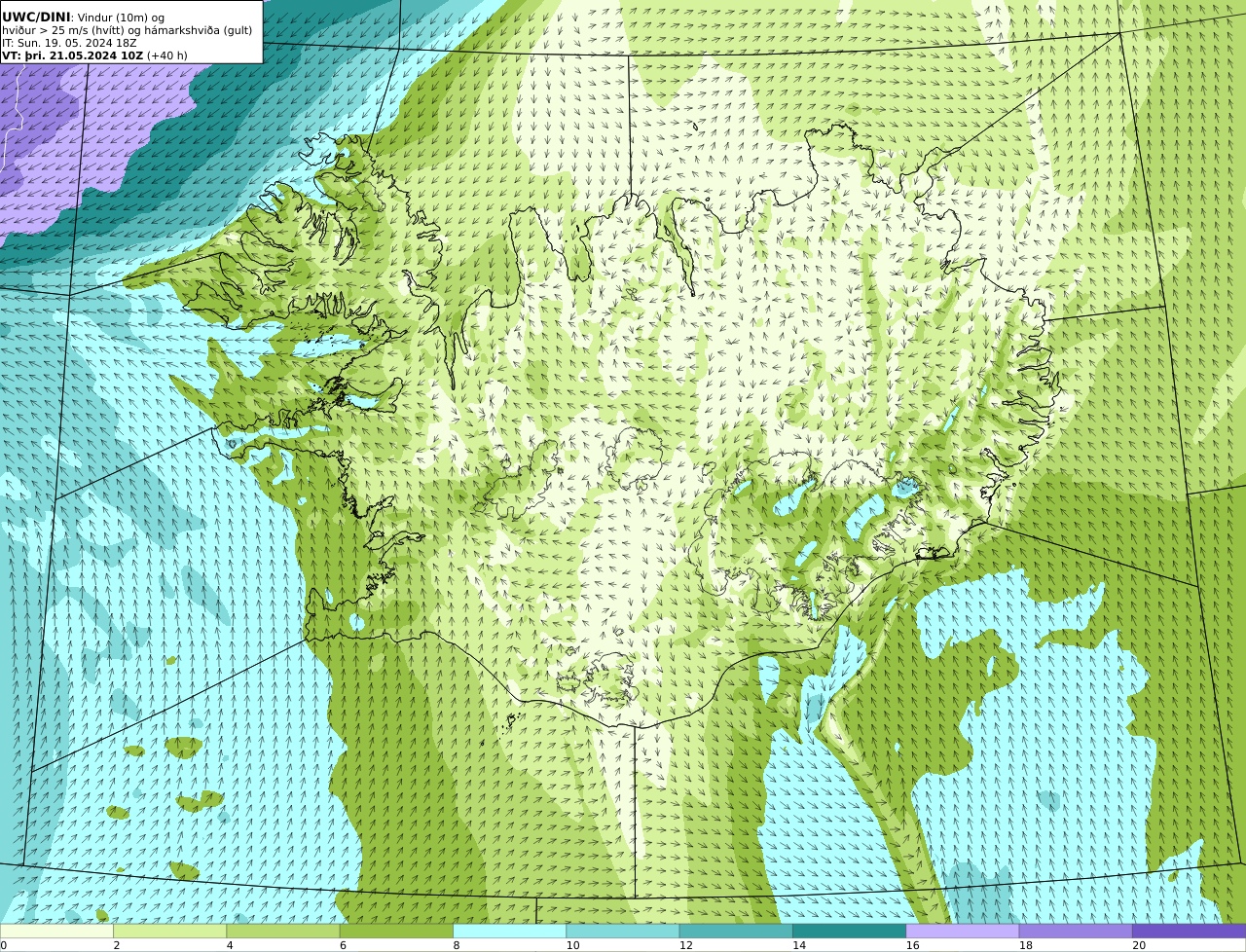Click the 'VT: þri. 21.05.2024 10Z (+40 h)' line
The width and height of the screenshot is (1246, 952).
94,55
